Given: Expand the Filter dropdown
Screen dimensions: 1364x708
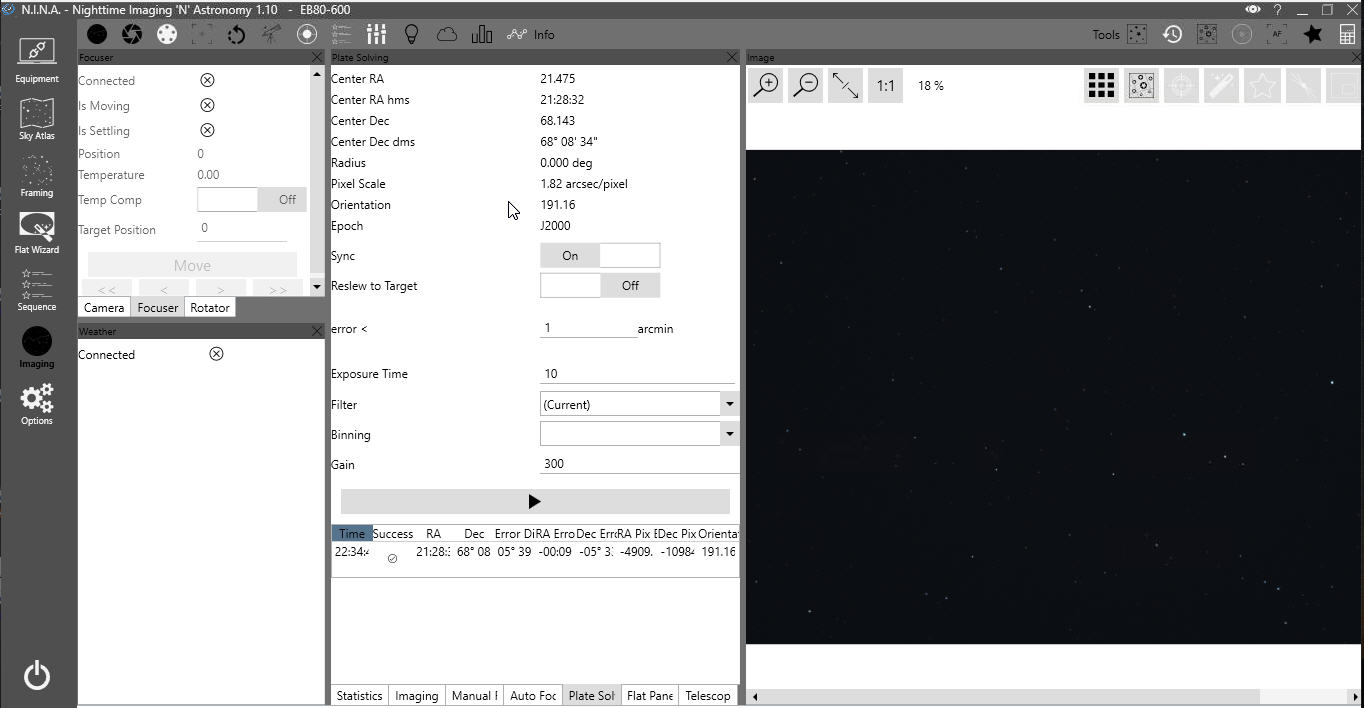Looking at the screenshot, I should pyautogui.click(x=729, y=404).
